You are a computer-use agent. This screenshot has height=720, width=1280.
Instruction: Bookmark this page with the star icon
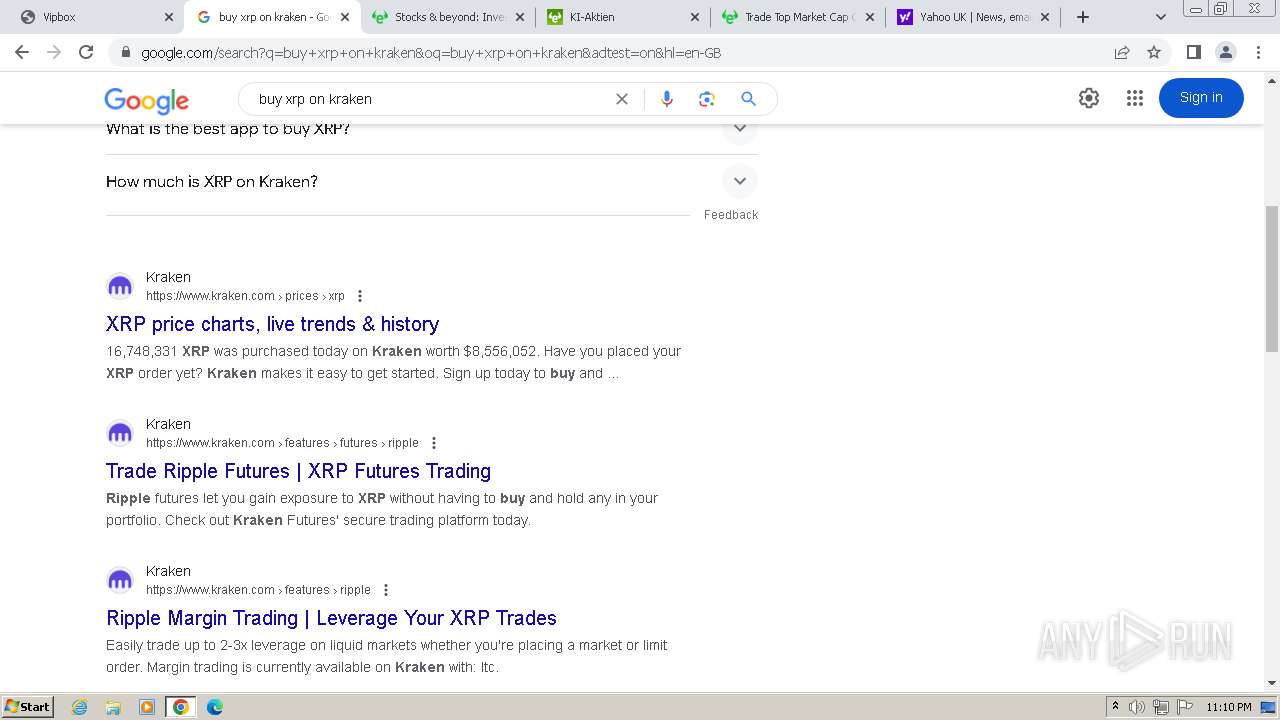[x=1154, y=52]
